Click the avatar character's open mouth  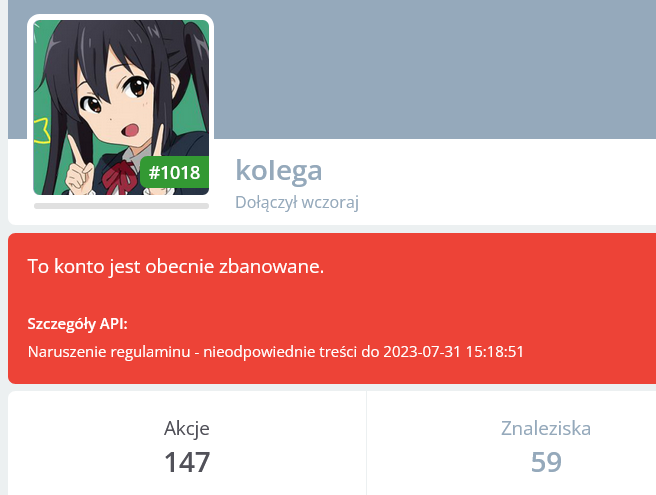pos(130,130)
